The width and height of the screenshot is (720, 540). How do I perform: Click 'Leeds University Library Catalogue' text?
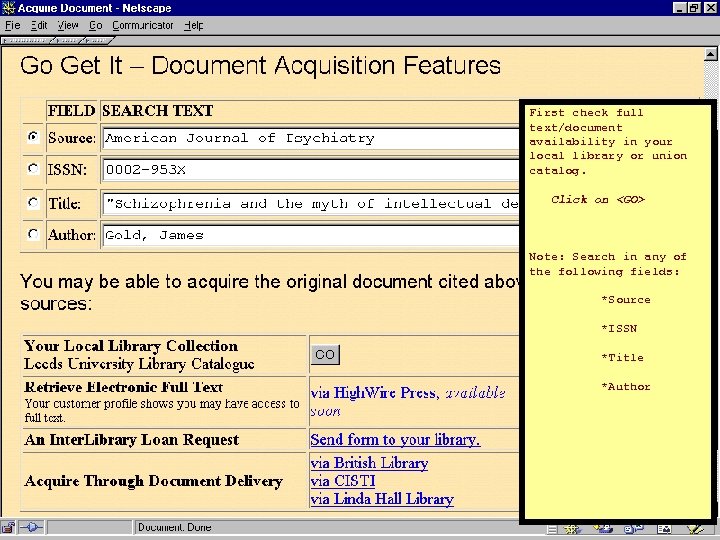pyautogui.click(x=139, y=364)
